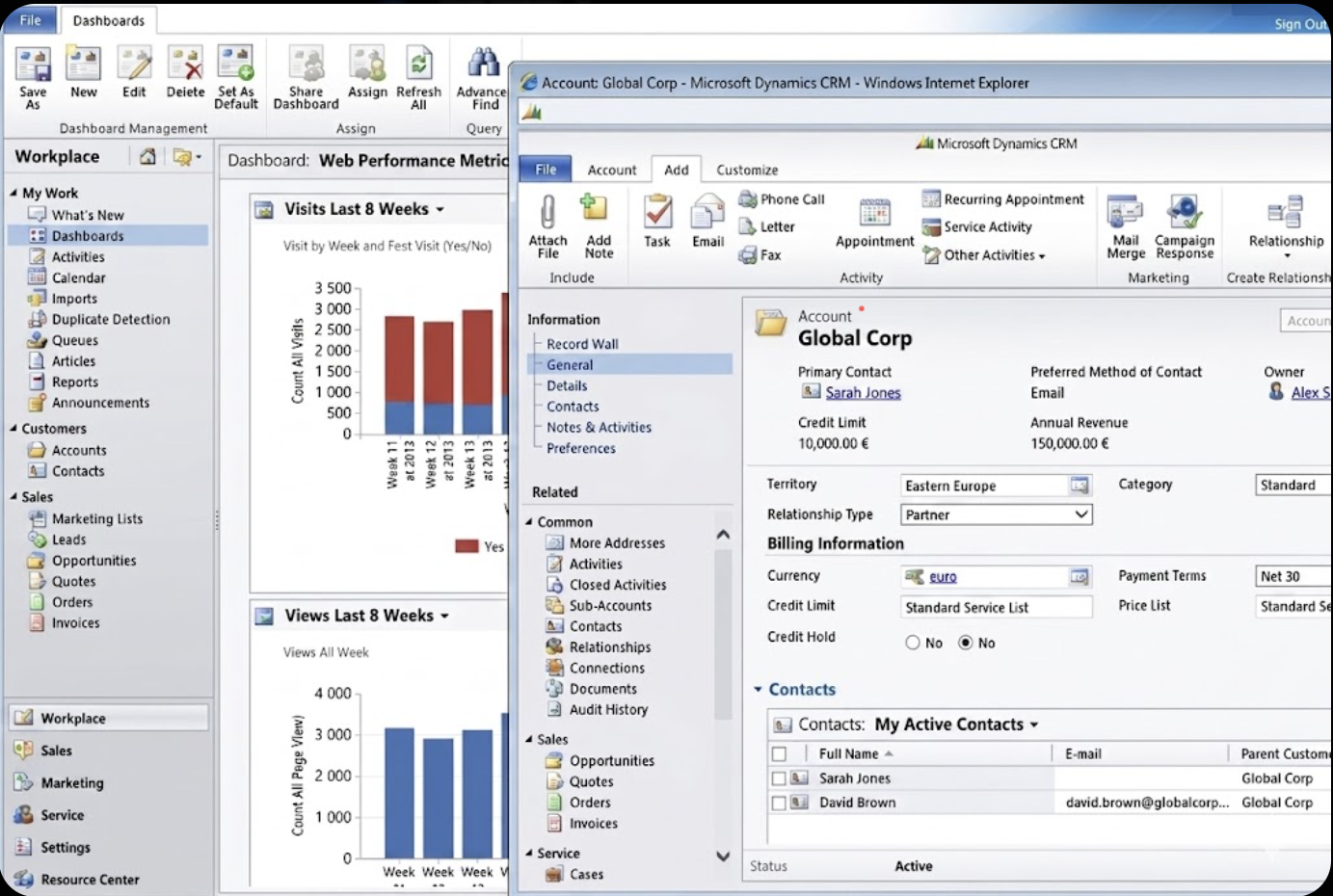Open the Sarah Jones primary contact link

click(x=863, y=393)
